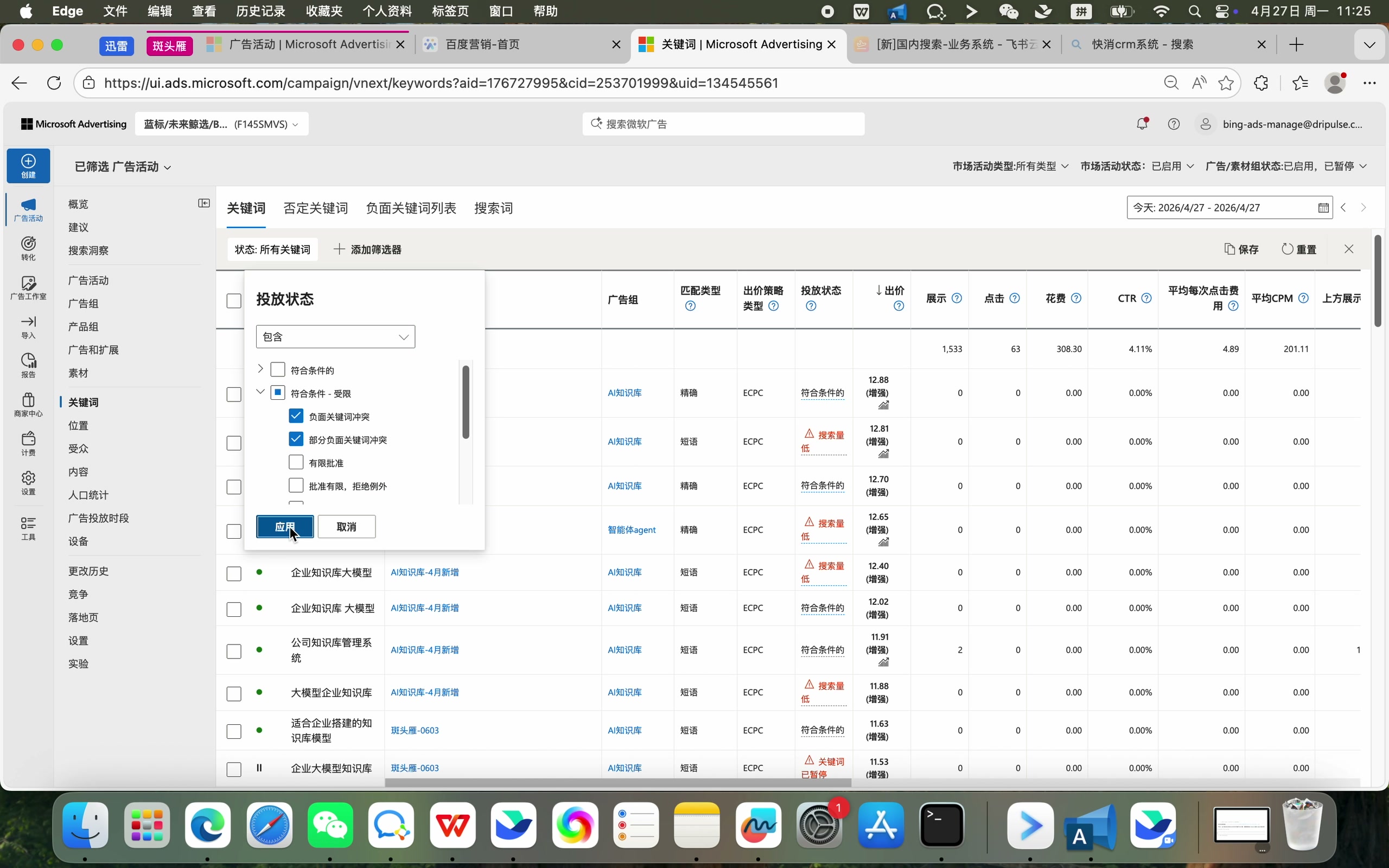Open 广告/素材组状态 dropdown
Viewport: 1389px width, 868px height.
(x=1286, y=166)
